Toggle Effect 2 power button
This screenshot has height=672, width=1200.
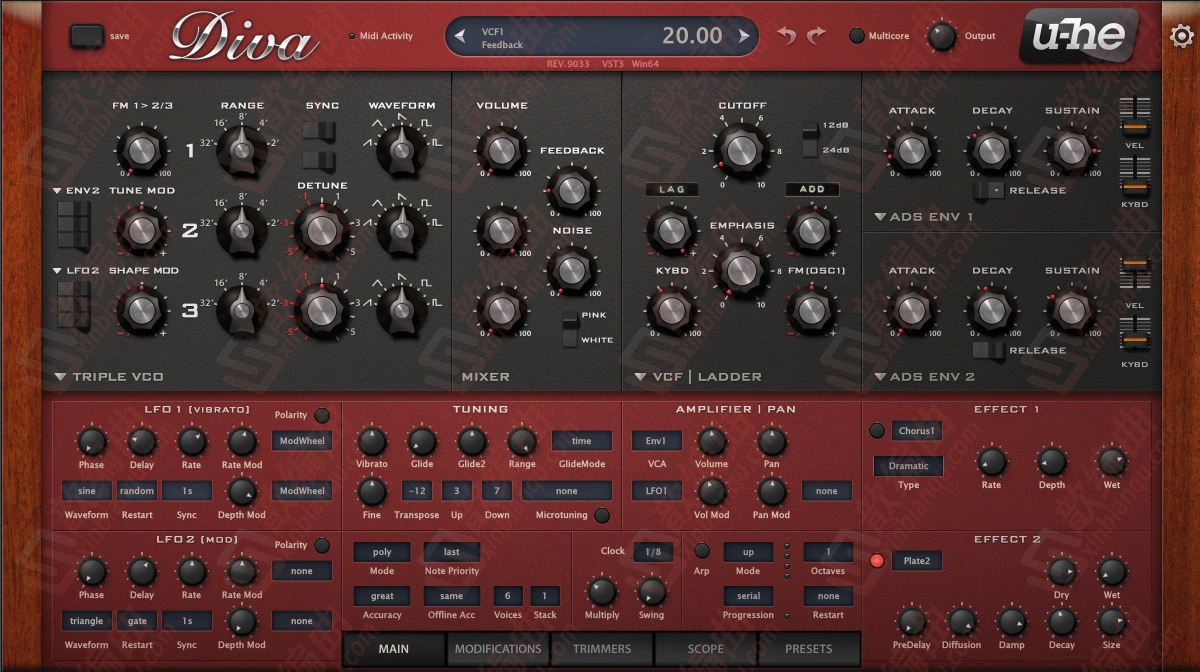pyautogui.click(x=877, y=561)
